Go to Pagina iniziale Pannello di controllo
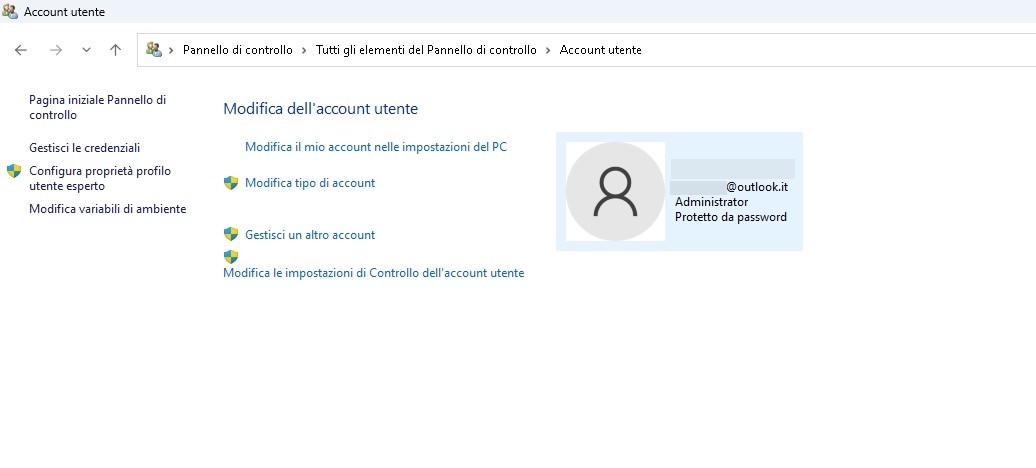This screenshot has height=468, width=1036. pos(97,107)
